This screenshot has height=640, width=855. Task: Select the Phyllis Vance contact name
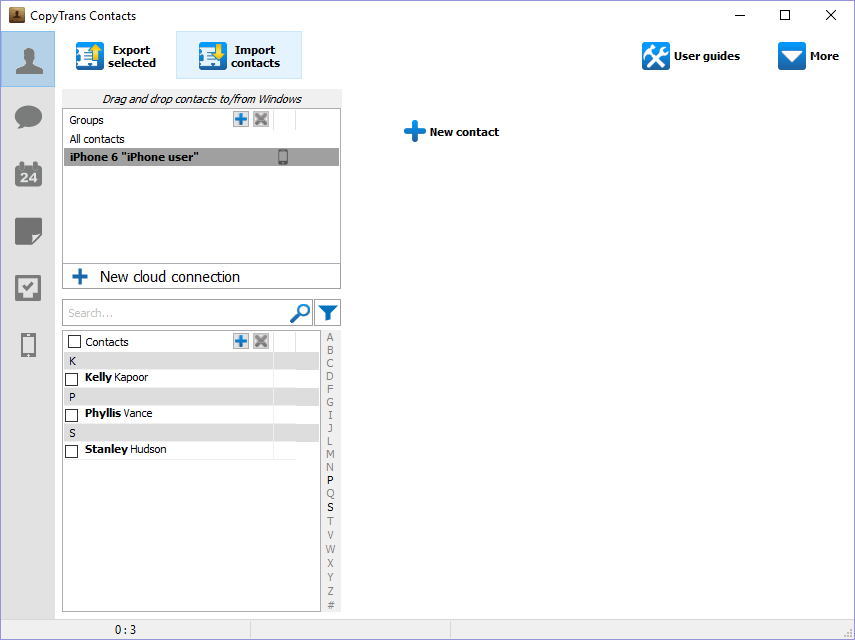[x=118, y=413]
